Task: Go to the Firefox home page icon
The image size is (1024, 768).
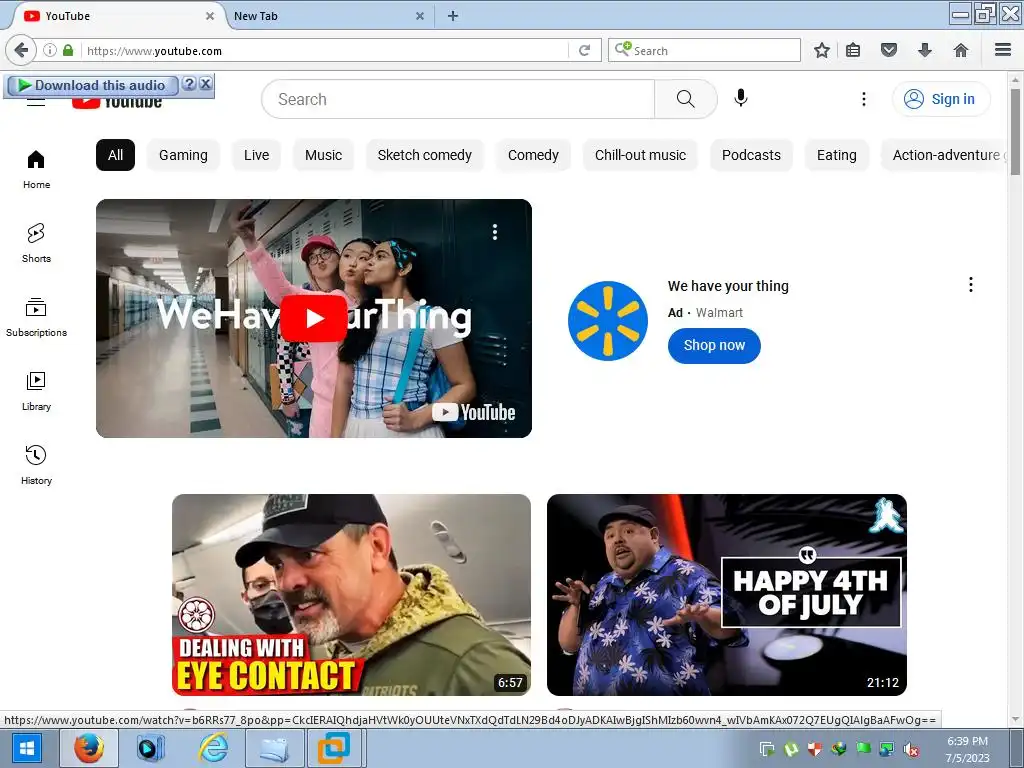Action: coord(961,50)
